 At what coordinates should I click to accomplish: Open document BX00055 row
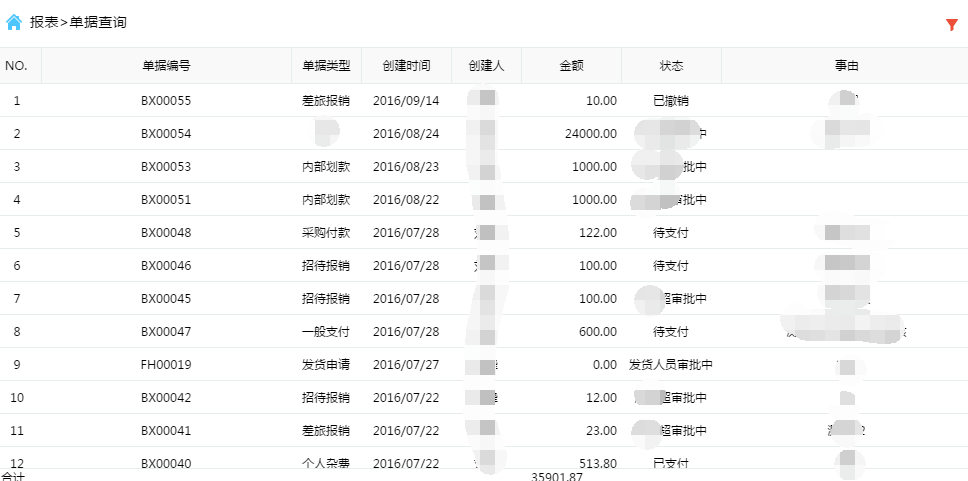[x=166, y=101]
